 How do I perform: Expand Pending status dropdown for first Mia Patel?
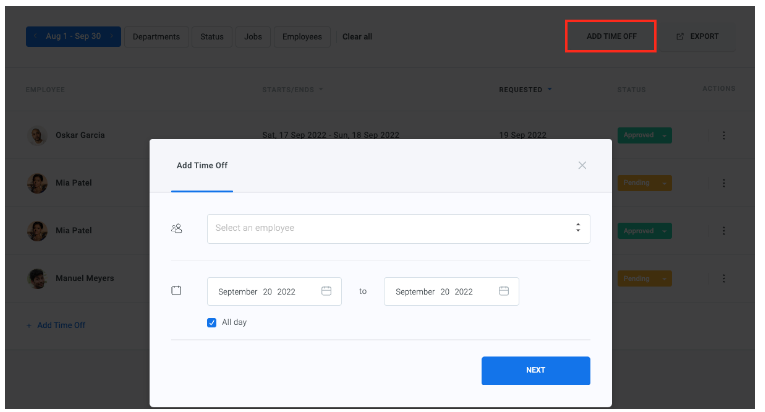pyautogui.click(x=664, y=183)
